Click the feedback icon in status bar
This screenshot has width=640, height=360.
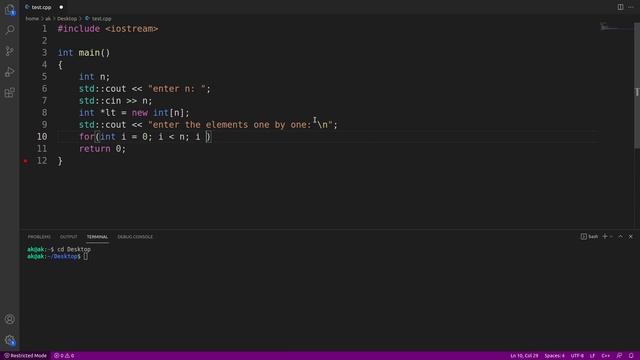click(619, 356)
